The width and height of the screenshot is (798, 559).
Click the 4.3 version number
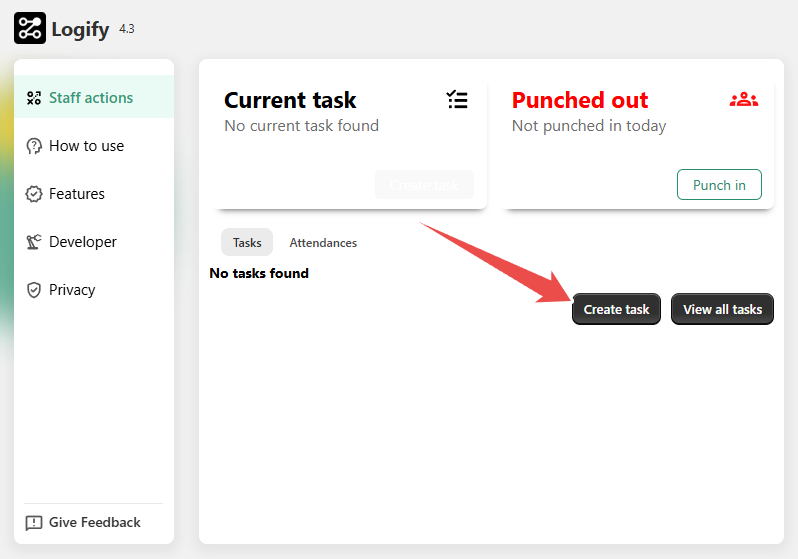click(127, 29)
